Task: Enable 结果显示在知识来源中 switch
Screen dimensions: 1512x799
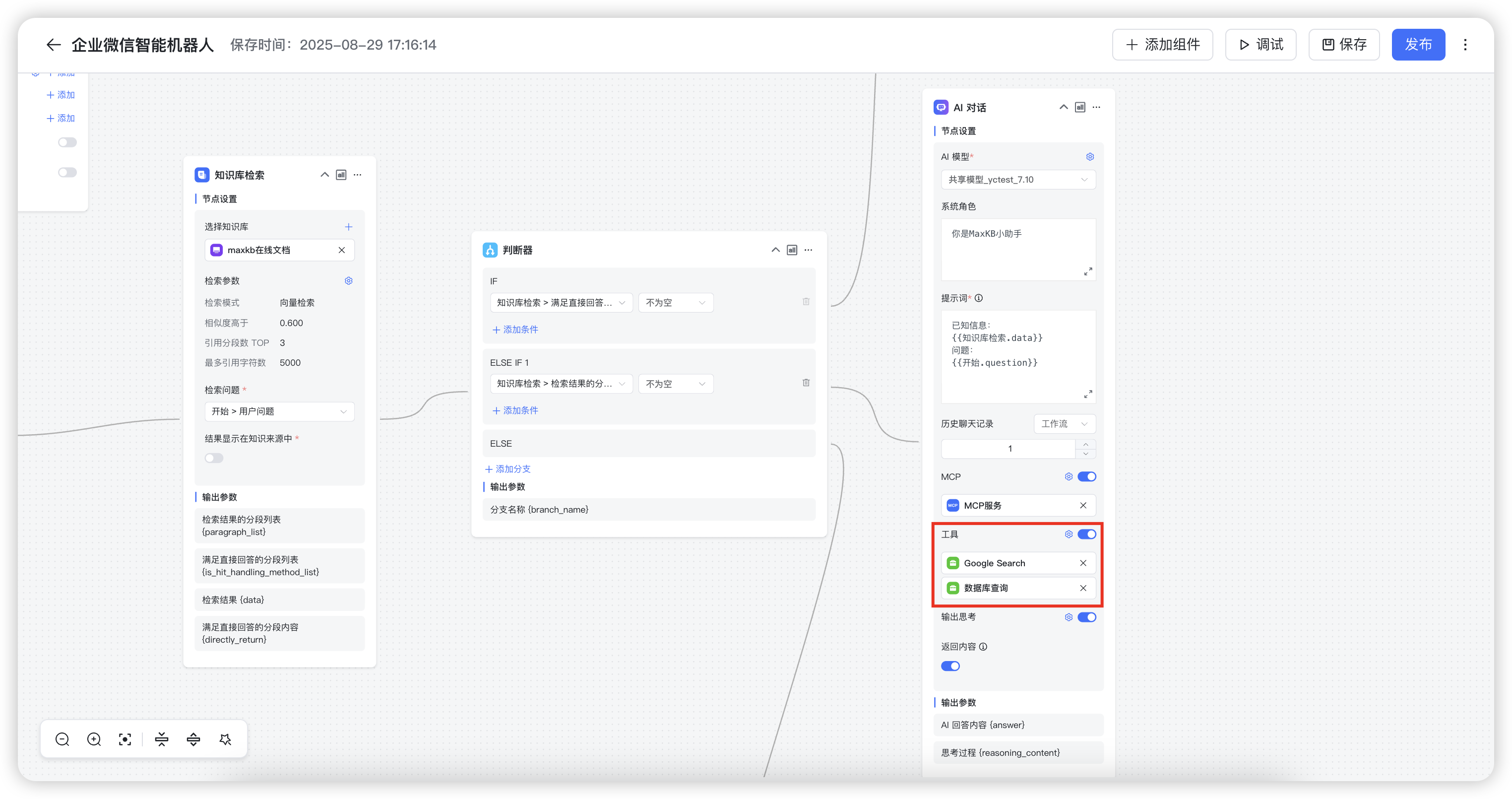Action: click(214, 458)
